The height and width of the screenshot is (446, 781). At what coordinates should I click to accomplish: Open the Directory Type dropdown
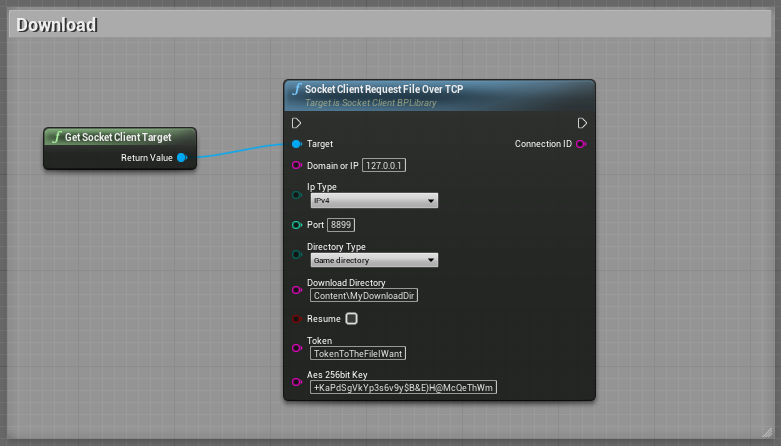(x=374, y=260)
